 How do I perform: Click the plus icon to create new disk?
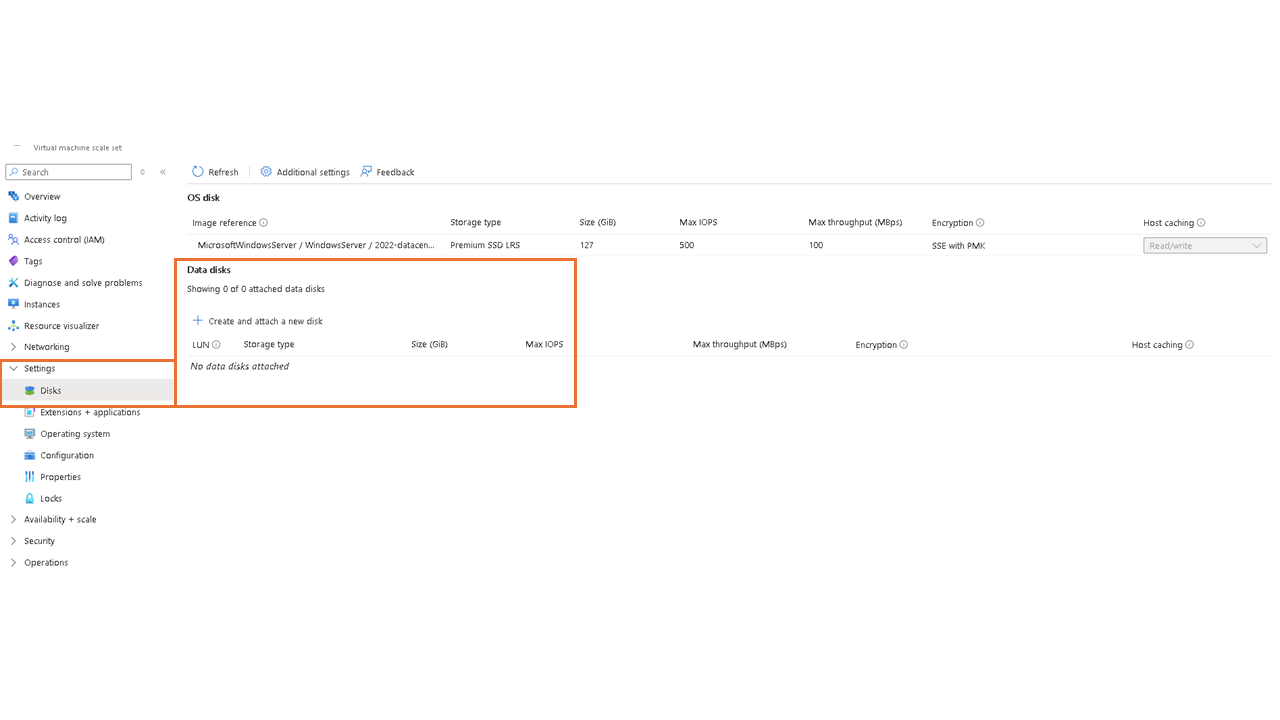pos(198,321)
